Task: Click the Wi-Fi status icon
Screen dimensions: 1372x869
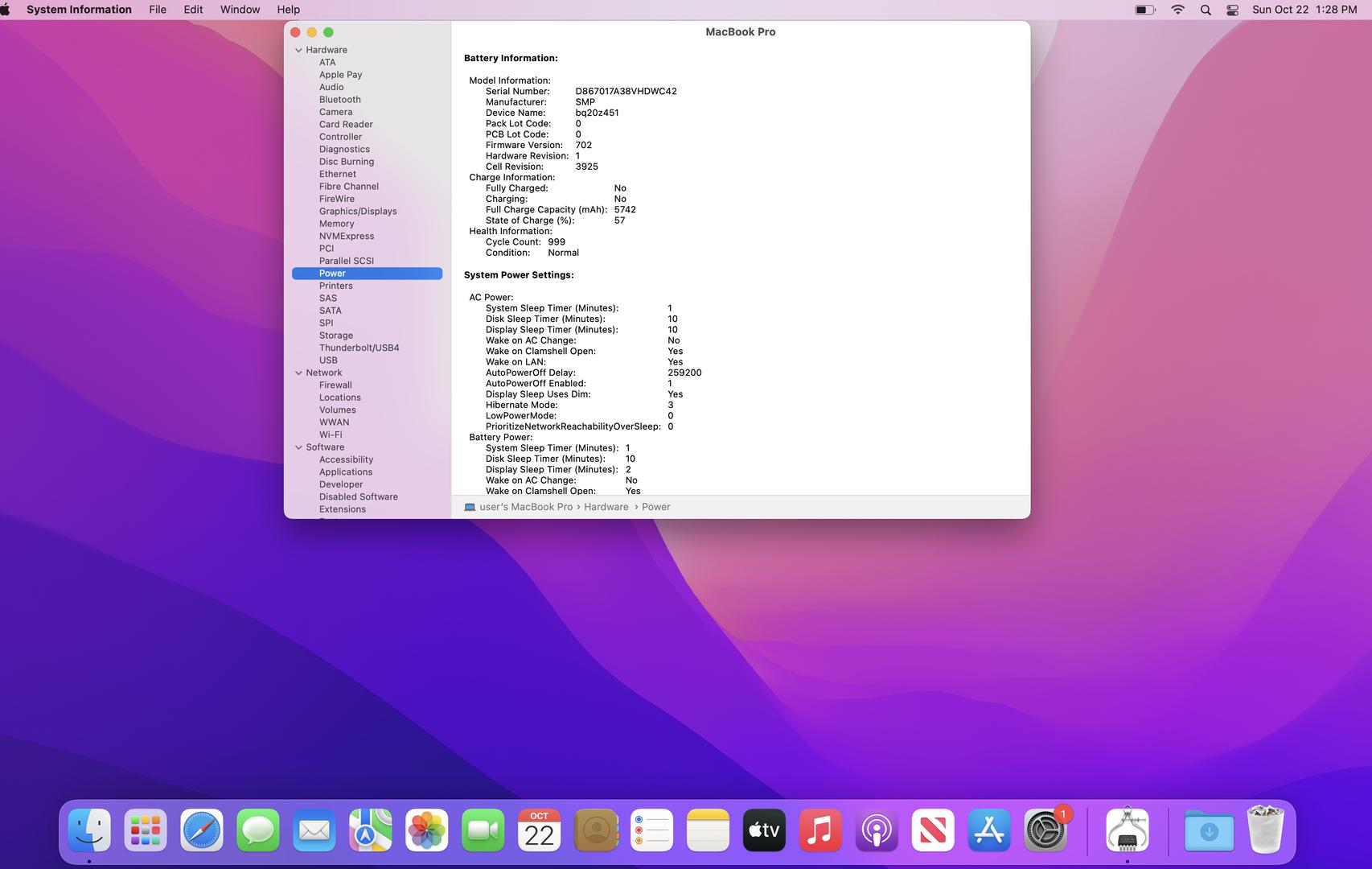Action: pos(1177,10)
